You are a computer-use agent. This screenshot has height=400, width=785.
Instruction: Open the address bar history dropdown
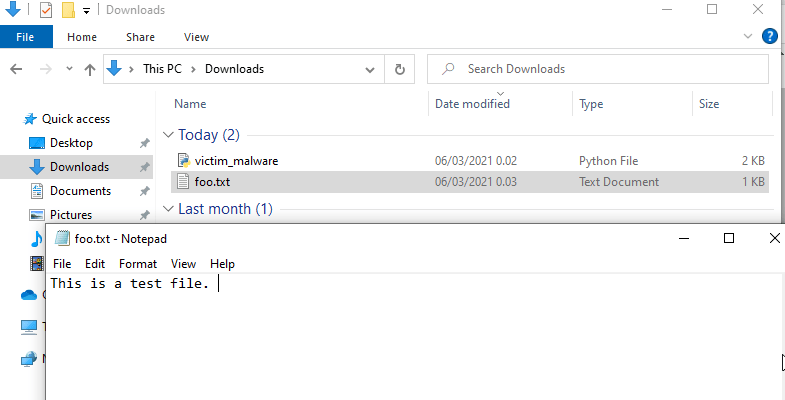point(371,69)
